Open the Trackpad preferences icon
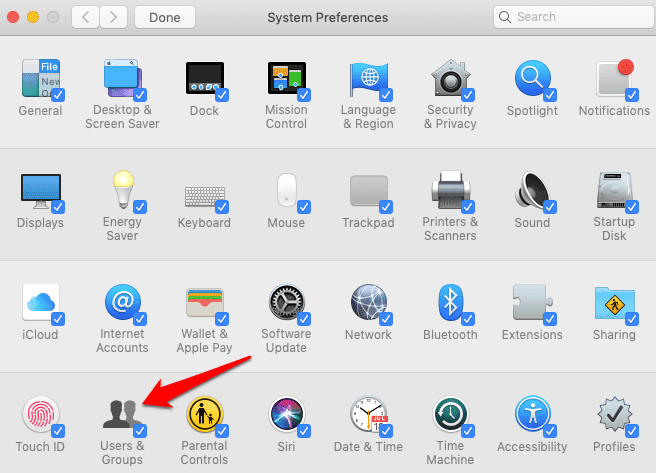Image resolution: width=656 pixels, height=473 pixels. (369, 191)
